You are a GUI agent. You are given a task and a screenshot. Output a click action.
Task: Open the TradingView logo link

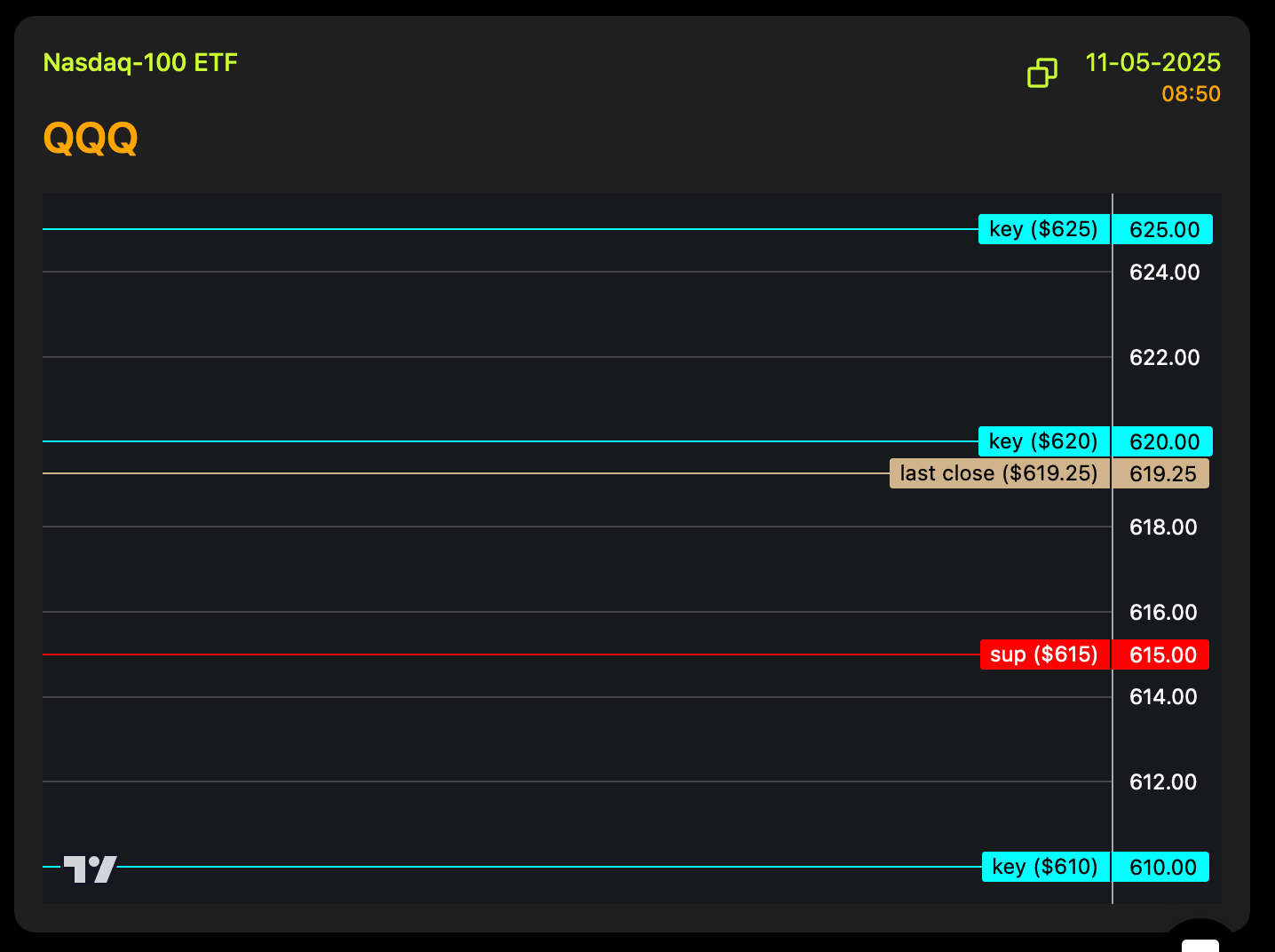90,869
